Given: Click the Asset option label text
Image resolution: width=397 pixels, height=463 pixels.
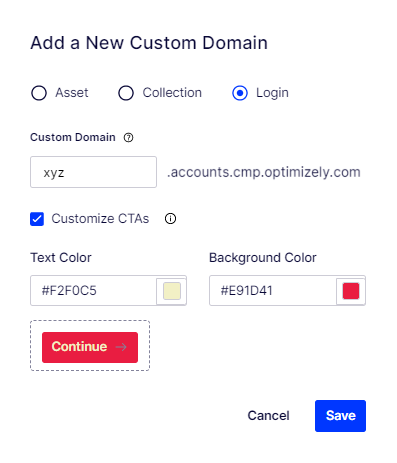Looking at the screenshot, I should [x=72, y=93].
